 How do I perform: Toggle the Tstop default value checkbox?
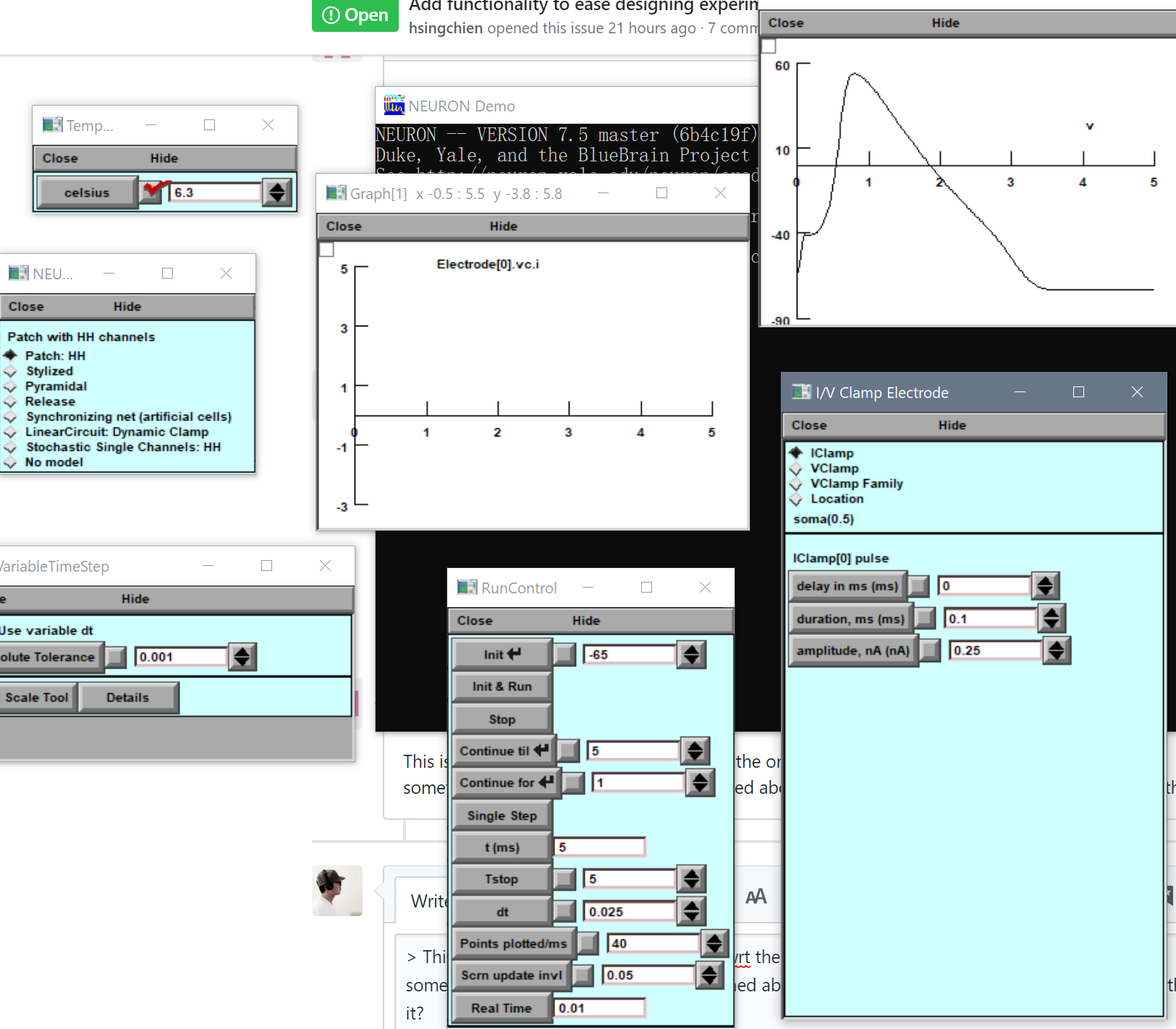[565, 879]
